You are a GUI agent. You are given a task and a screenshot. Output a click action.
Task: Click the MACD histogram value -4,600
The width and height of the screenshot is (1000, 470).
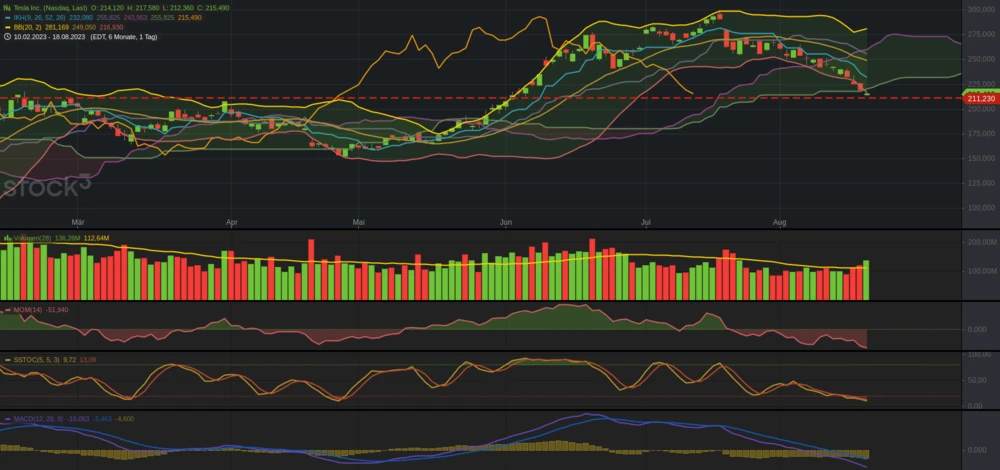(126, 419)
